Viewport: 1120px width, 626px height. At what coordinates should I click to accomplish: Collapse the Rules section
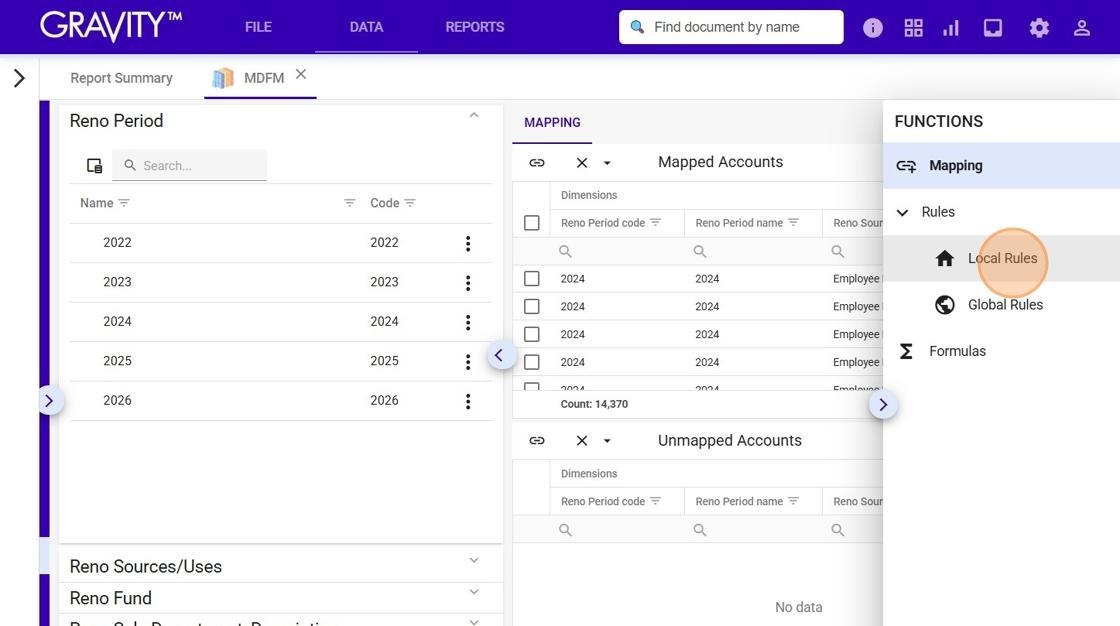point(902,212)
